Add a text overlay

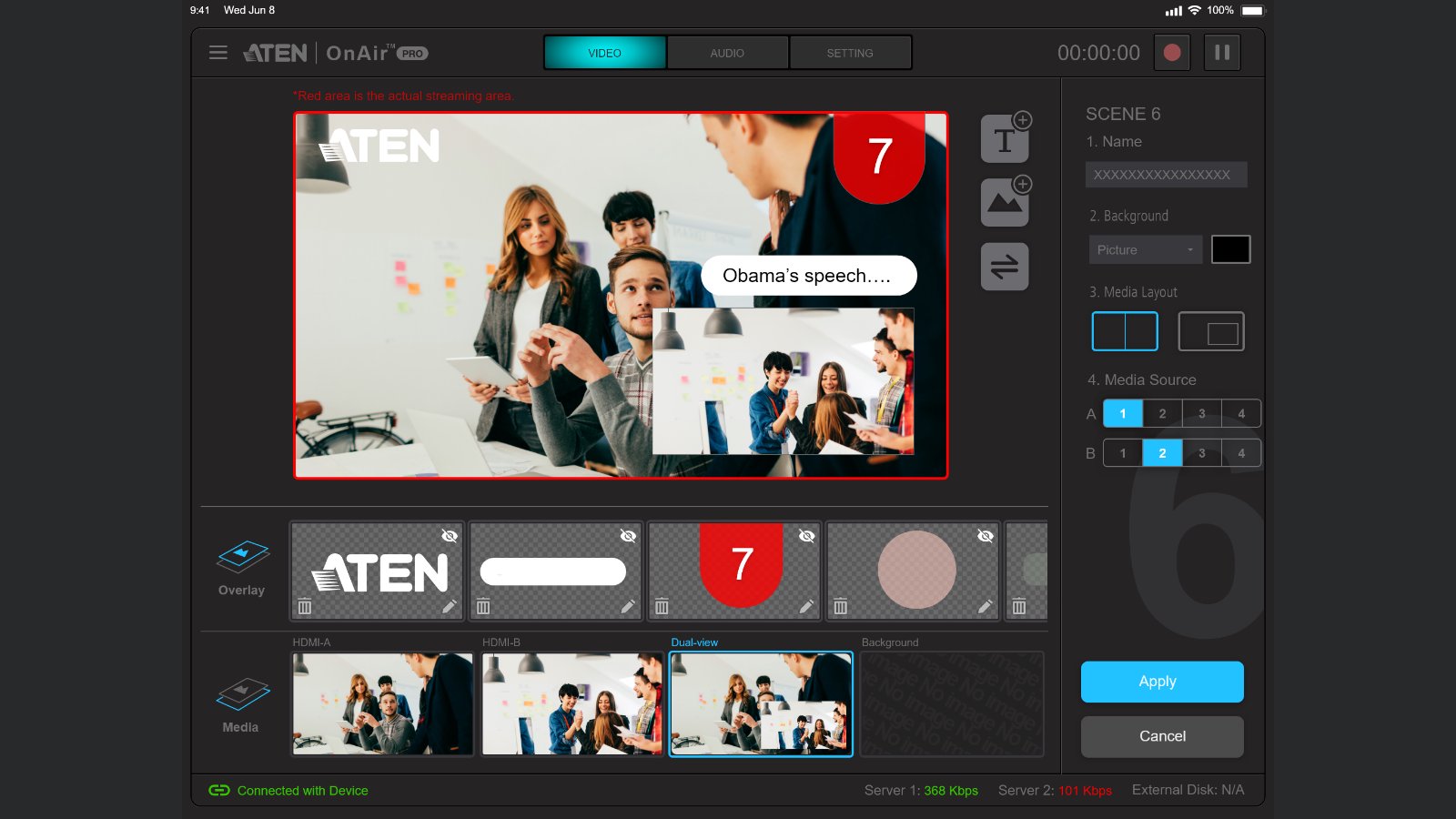pos(1005,139)
